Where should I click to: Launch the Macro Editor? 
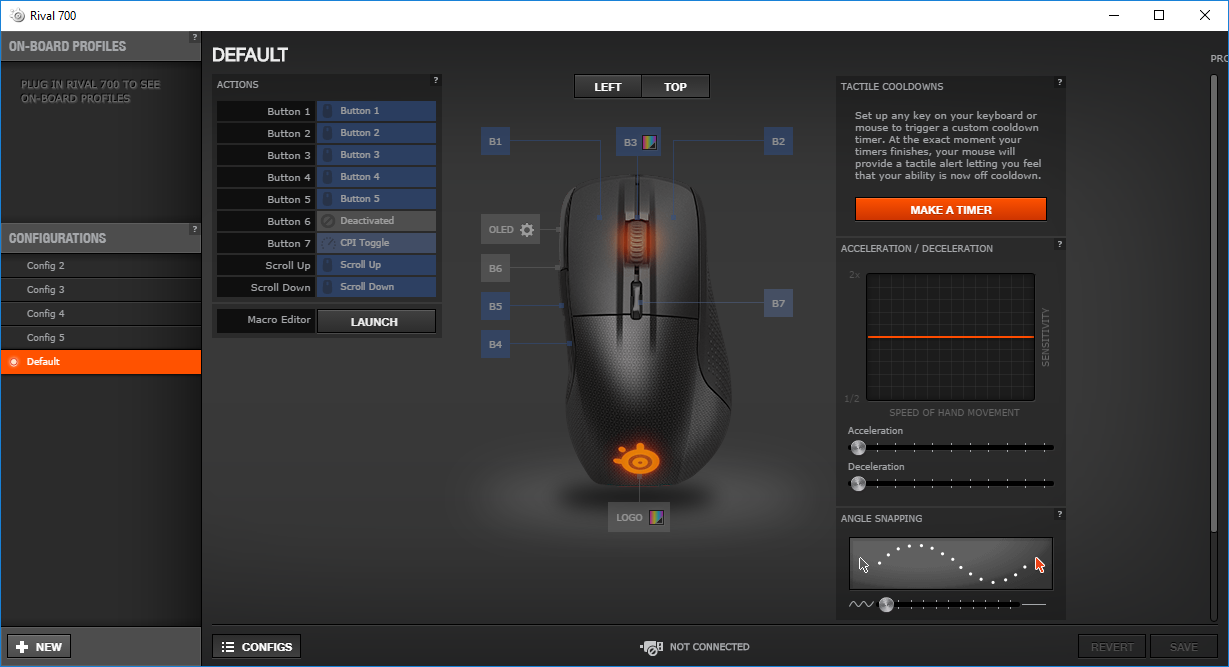376,320
